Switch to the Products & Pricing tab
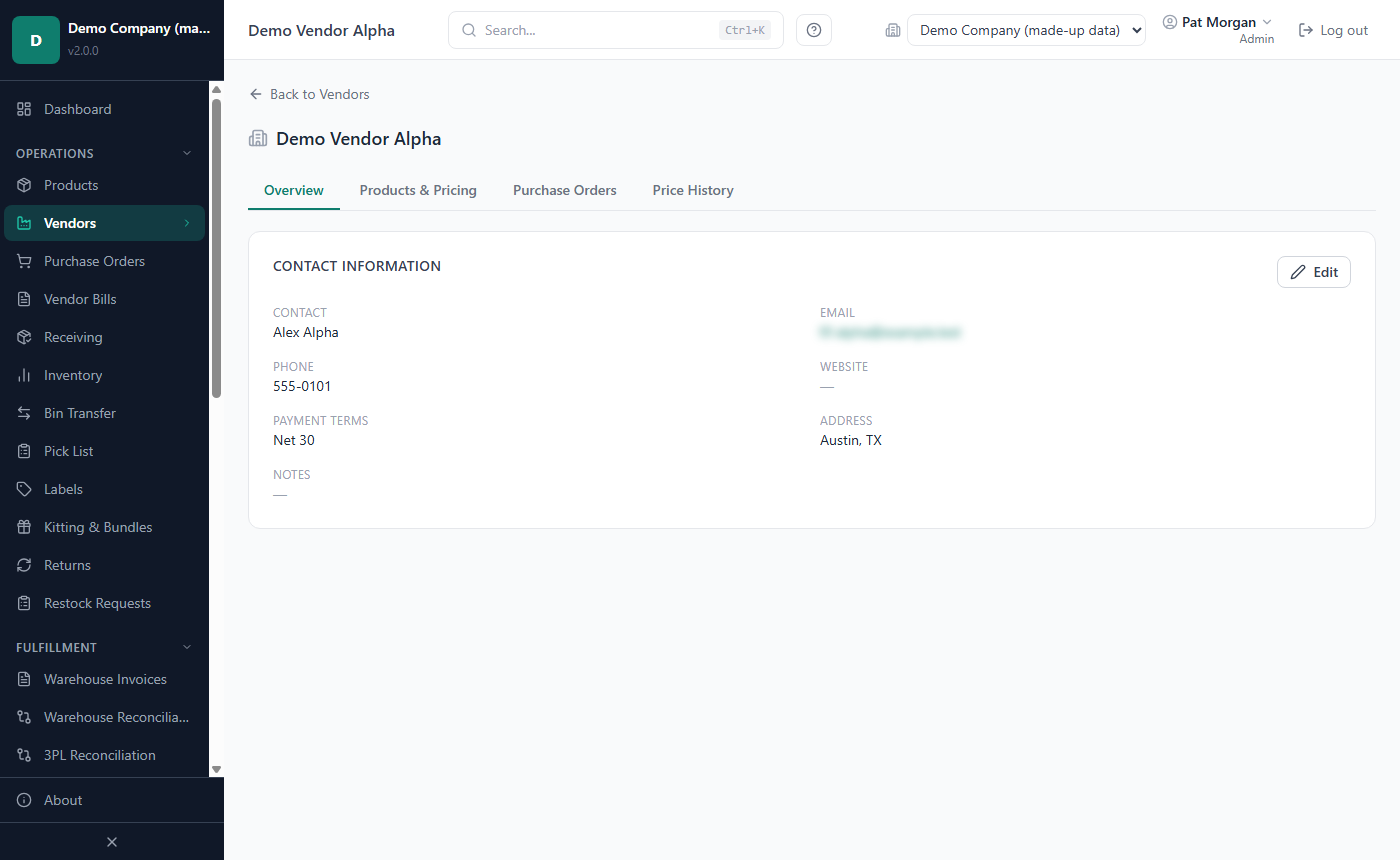The width and height of the screenshot is (1400, 860). click(418, 190)
